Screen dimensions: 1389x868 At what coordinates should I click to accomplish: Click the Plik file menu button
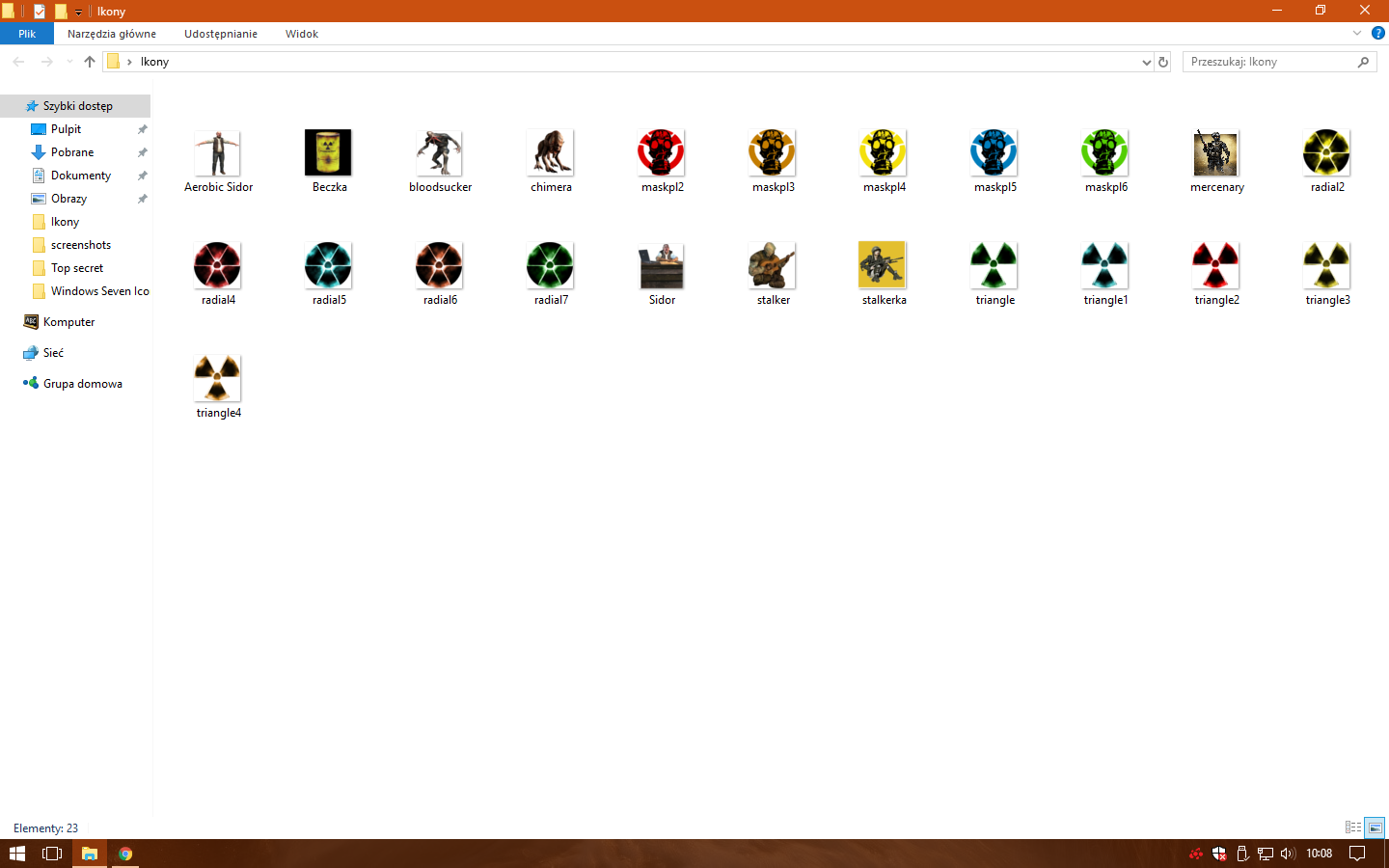[27, 34]
